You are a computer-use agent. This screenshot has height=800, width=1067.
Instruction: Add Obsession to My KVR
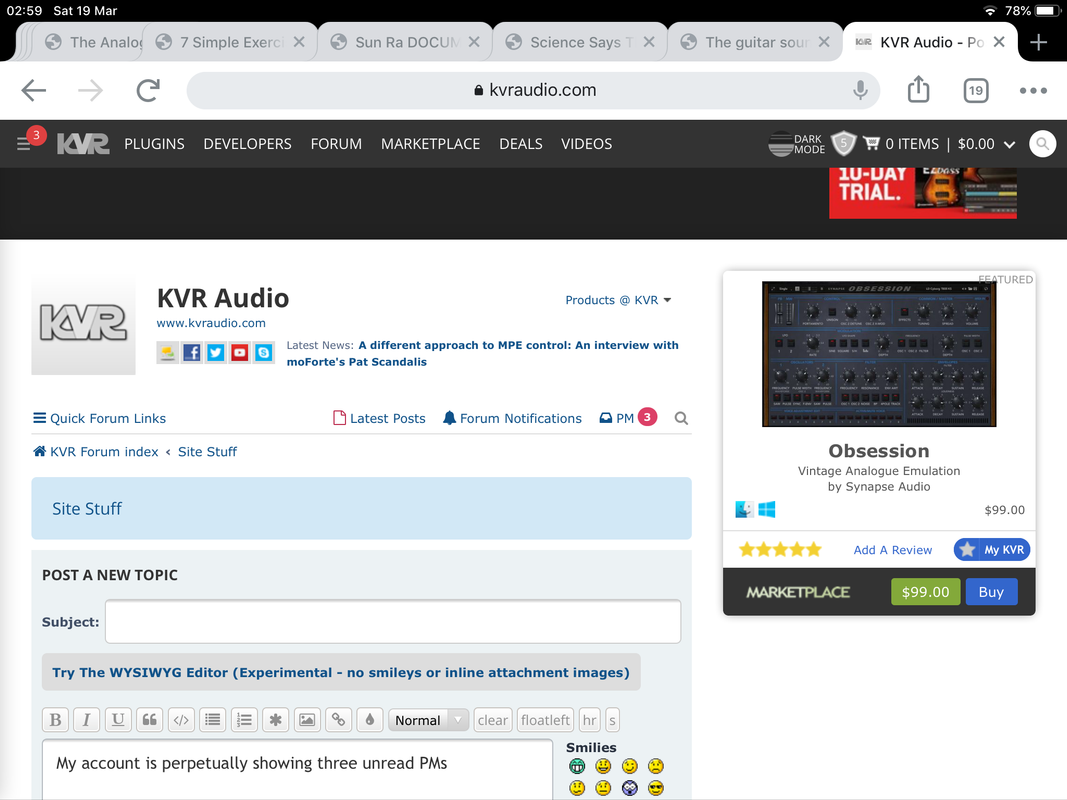coord(991,550)
